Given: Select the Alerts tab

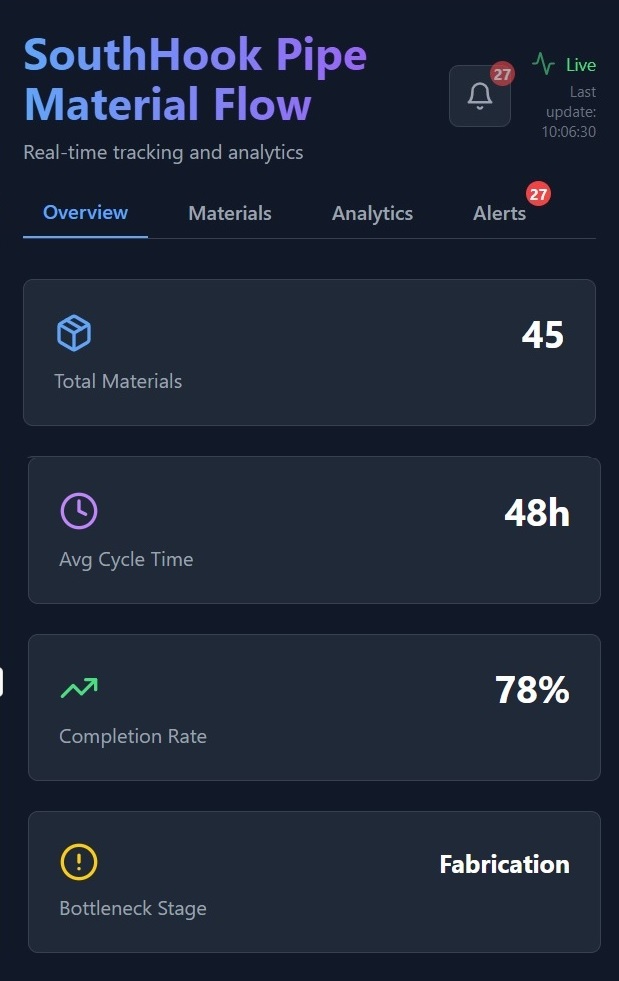Looking at the screenshot, I should click(499, 214).
